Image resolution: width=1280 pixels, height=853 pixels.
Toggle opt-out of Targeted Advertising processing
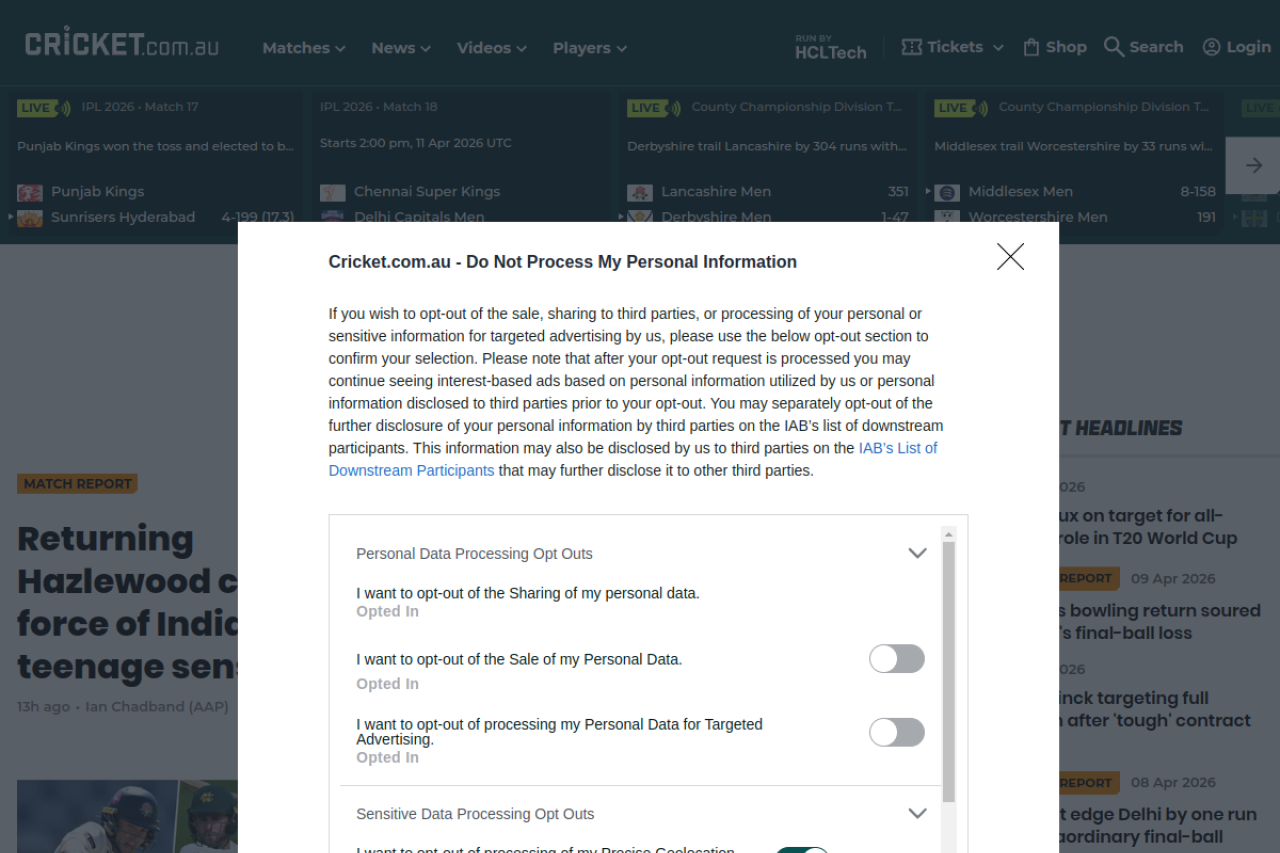[x=896, y=732]
